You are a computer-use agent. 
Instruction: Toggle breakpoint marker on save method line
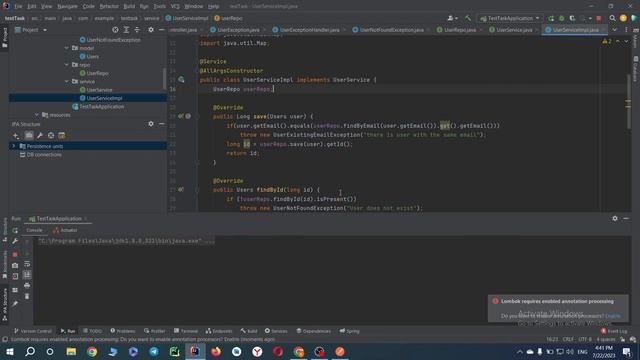pos(188,116)
